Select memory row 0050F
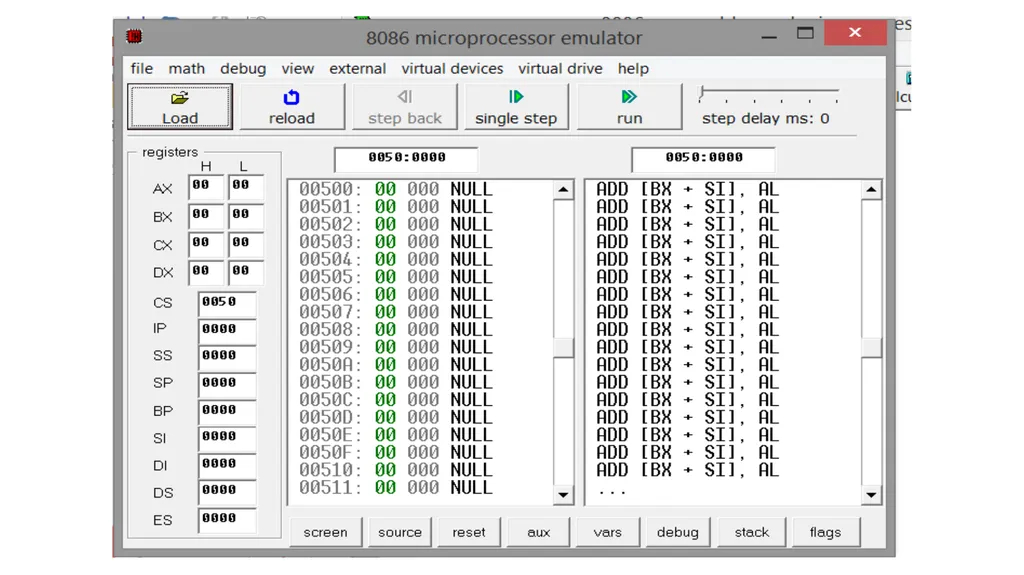The width and height of the screenshot is (1024, 575). coord(396,452)
